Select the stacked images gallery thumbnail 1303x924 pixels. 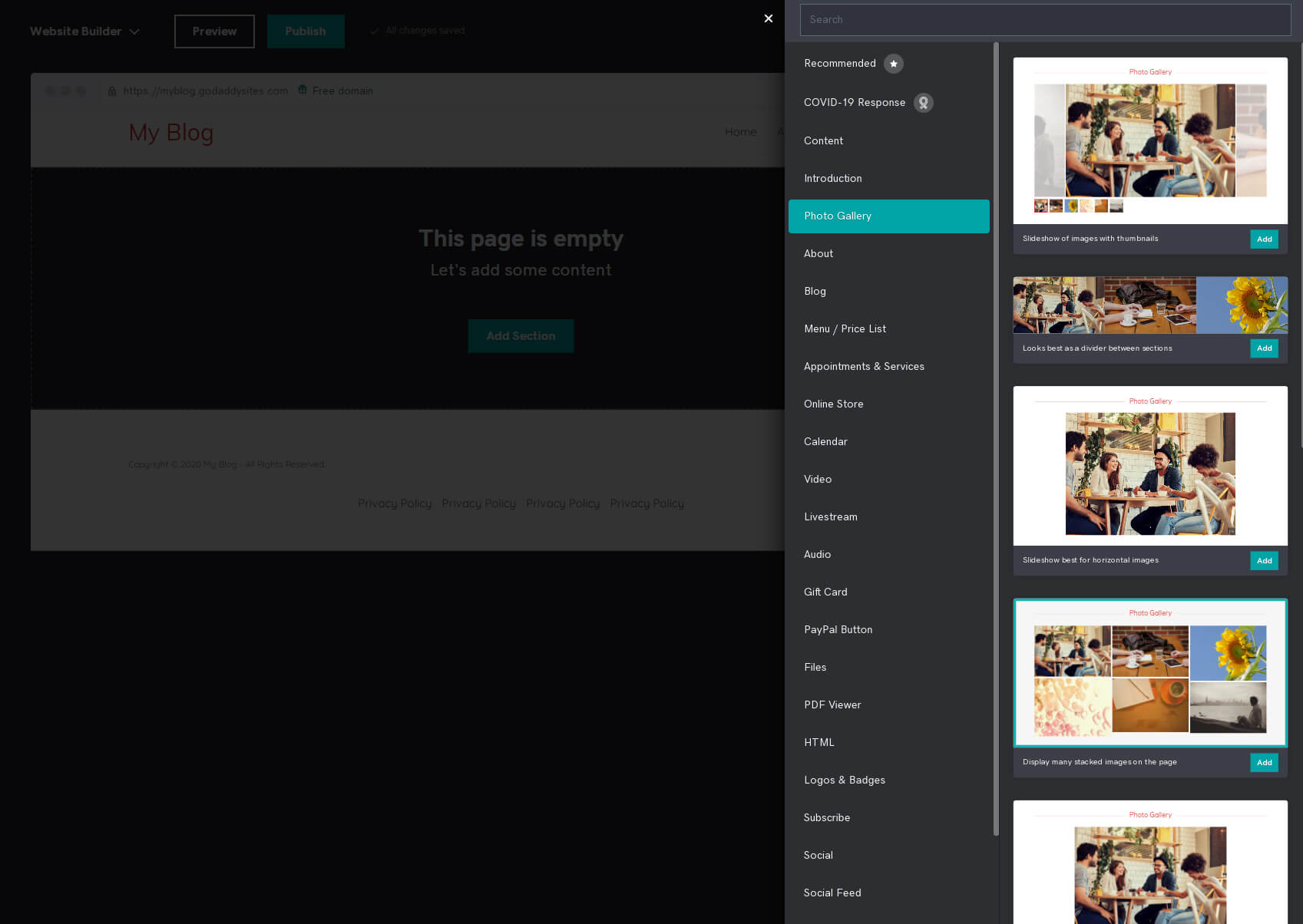pyautogui.click(x=1149, y=672)
